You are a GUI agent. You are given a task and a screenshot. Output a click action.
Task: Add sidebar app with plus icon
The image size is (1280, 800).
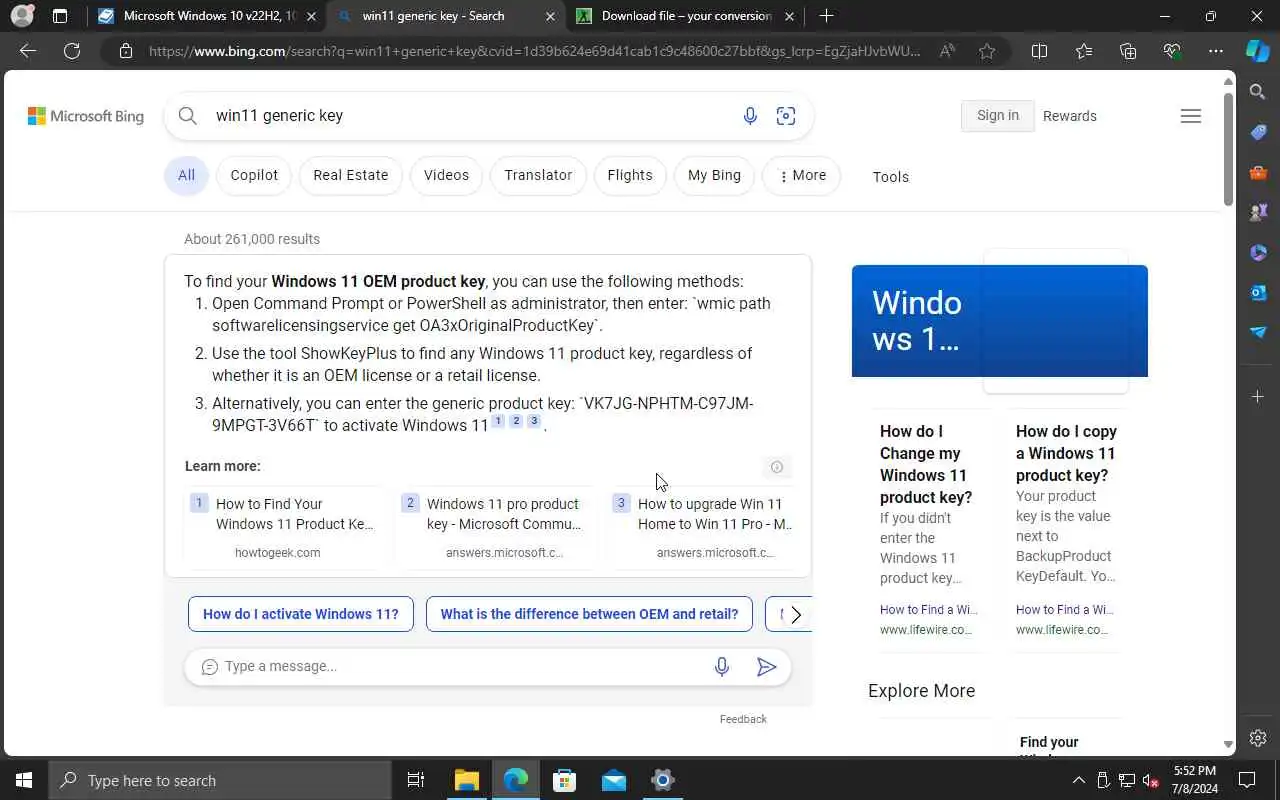(1258, 397)
